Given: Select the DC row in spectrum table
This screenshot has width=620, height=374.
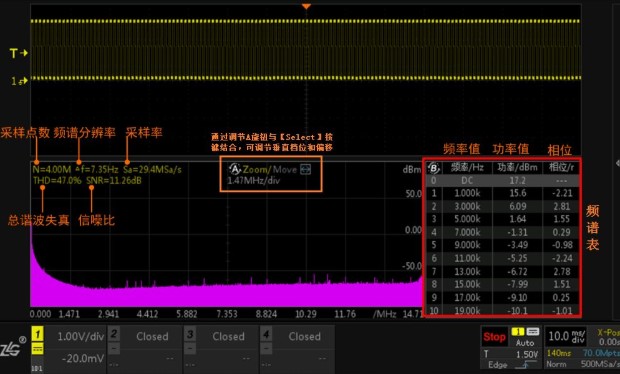Looking at the screenshot, I should (x=503, y=181).
